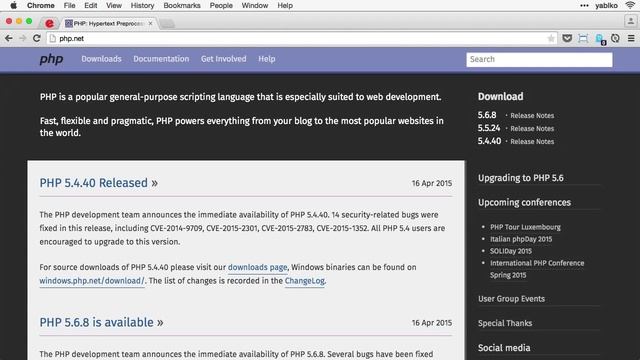640x360 pixels.
Task: Open the Chrome hamburger menu
Action: tap(631, 38)
